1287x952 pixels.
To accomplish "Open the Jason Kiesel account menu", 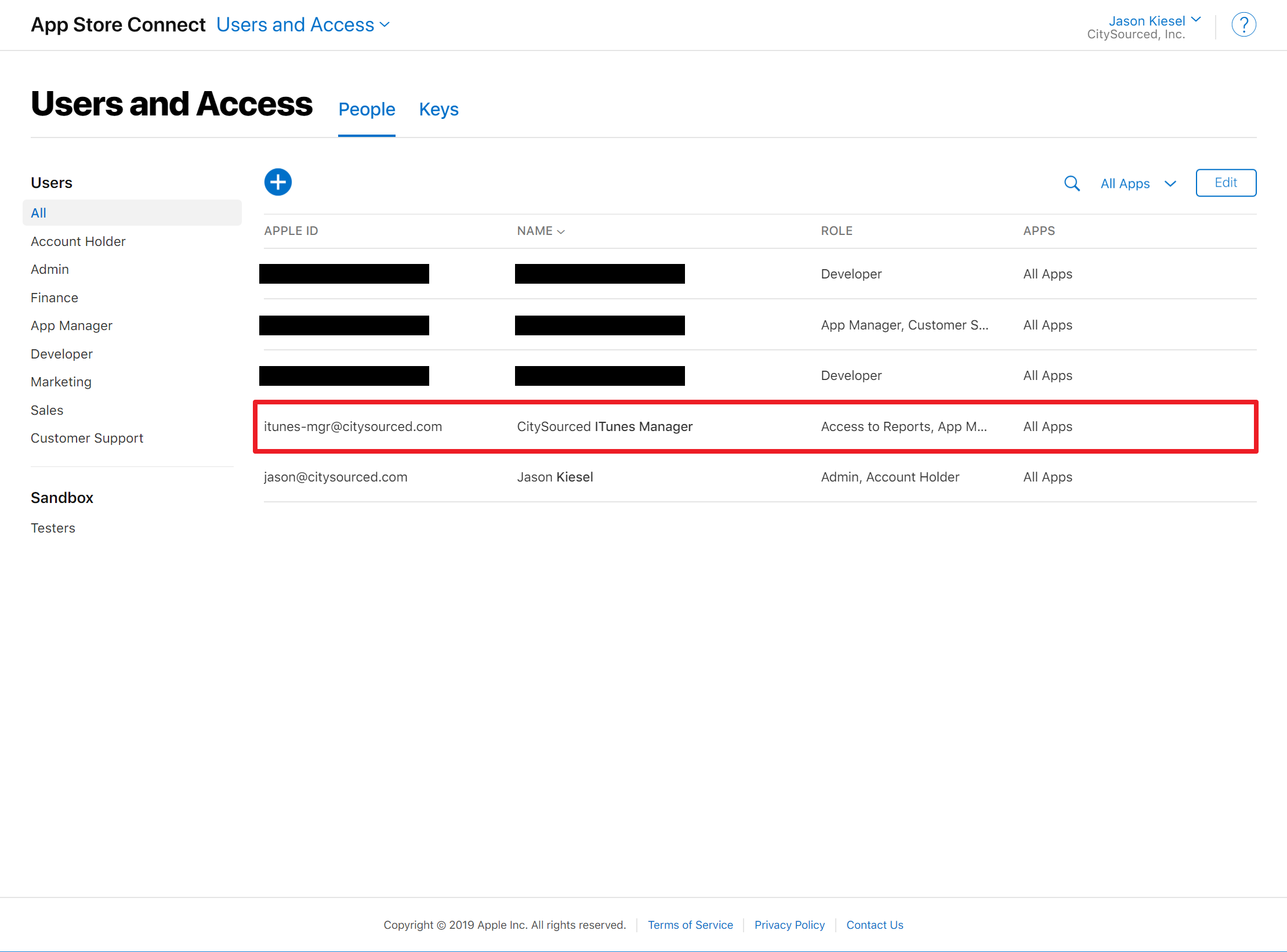I will [x=1154, y=21].
